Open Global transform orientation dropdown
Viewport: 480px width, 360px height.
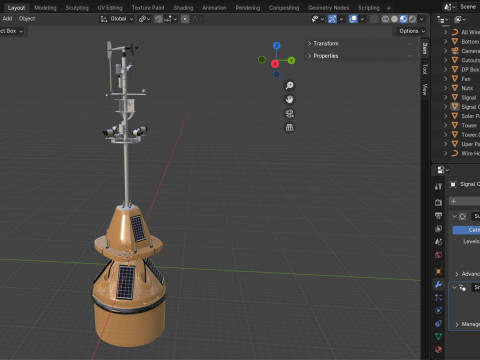click(117, 19)
